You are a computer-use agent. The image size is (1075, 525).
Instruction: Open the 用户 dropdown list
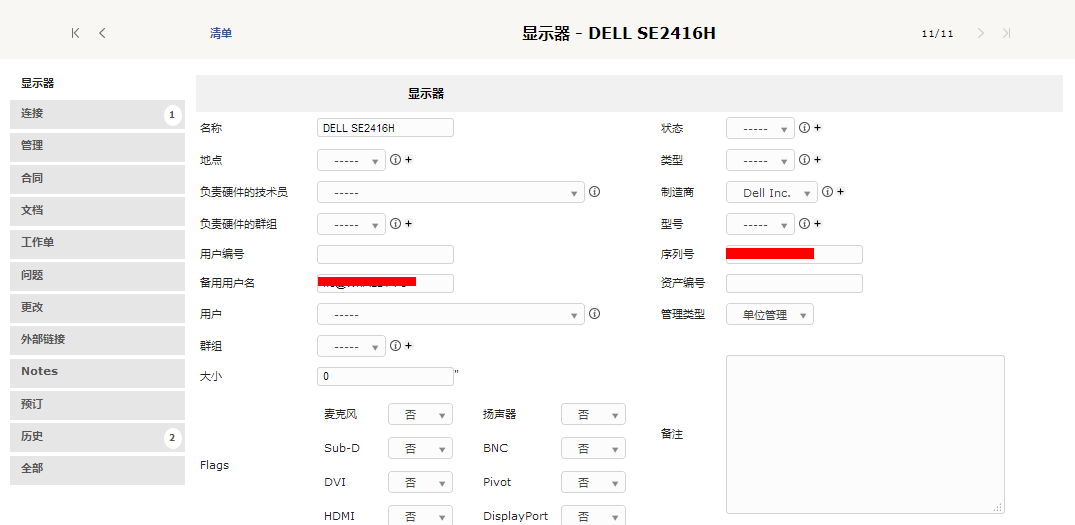point(450,314)
